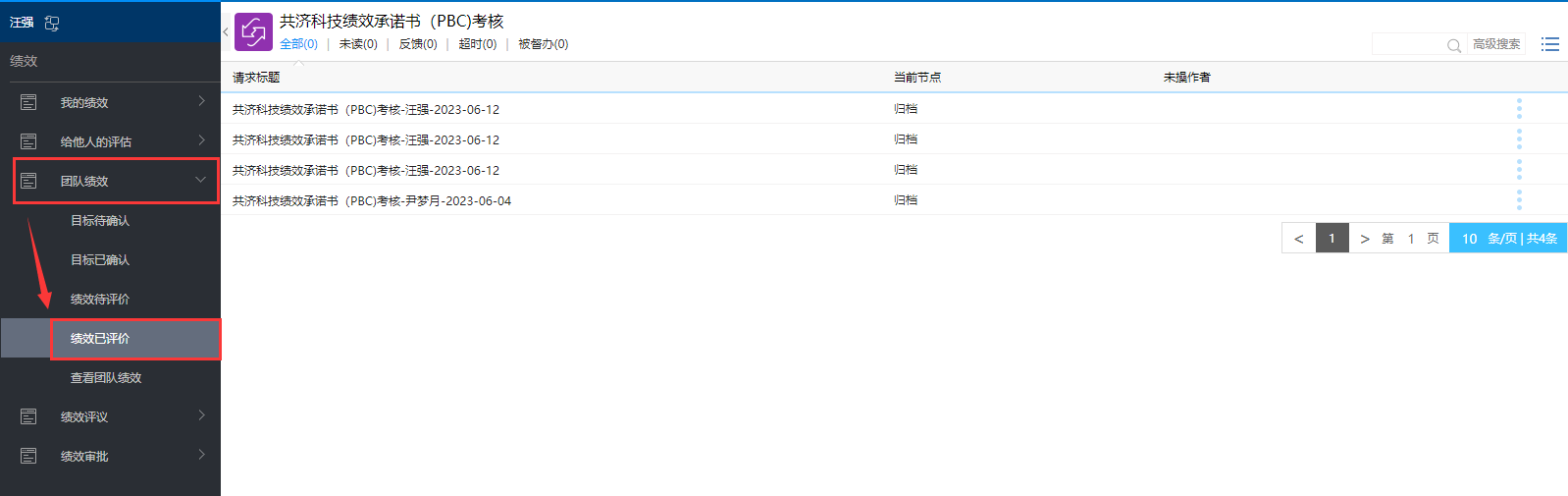1568x496 pixels.
Task: Click the 高级搜索 button
Action: [x=1495, y=44]
